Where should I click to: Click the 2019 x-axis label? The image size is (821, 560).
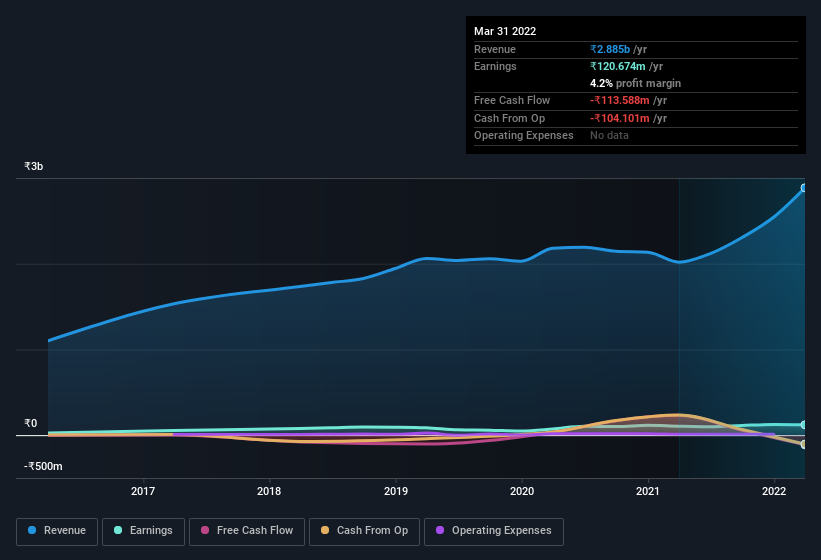coord(396,491)
